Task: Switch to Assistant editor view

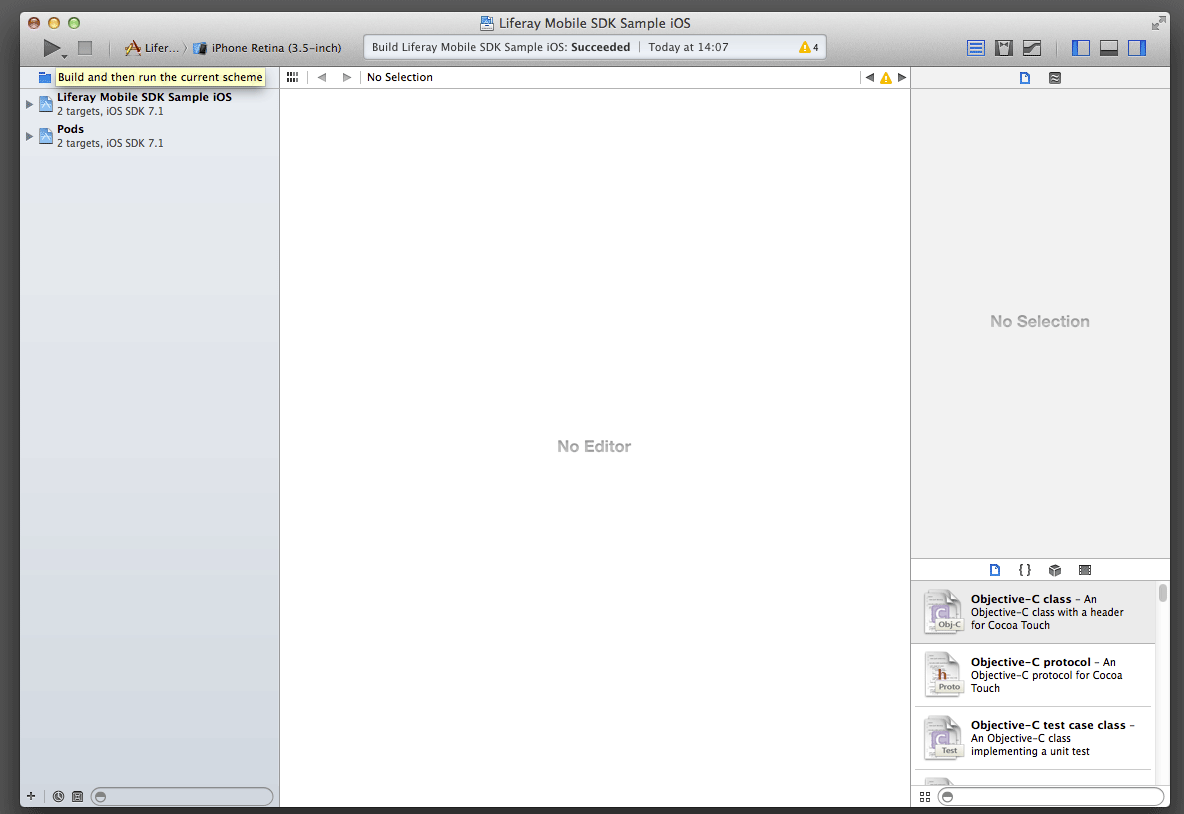Action: point(1004,48)
